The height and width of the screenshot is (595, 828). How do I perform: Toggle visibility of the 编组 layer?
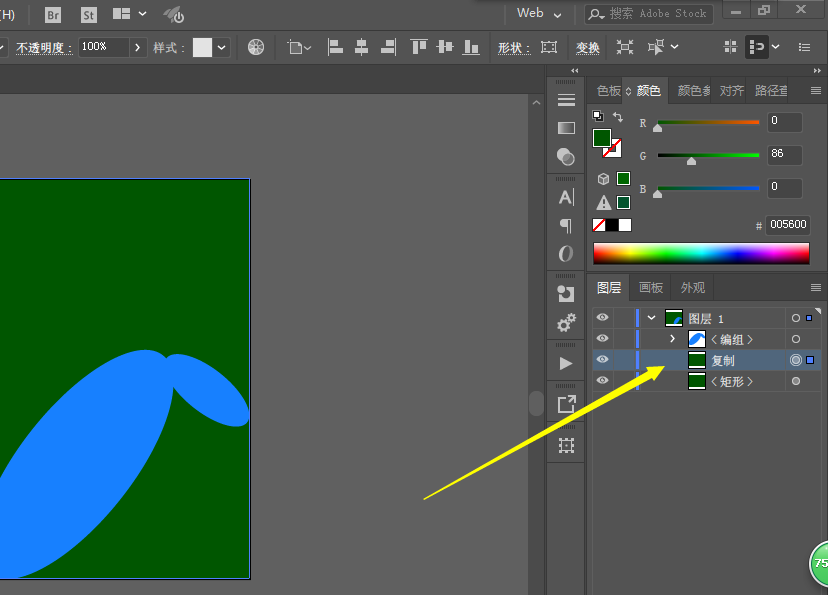click(602, 339)
